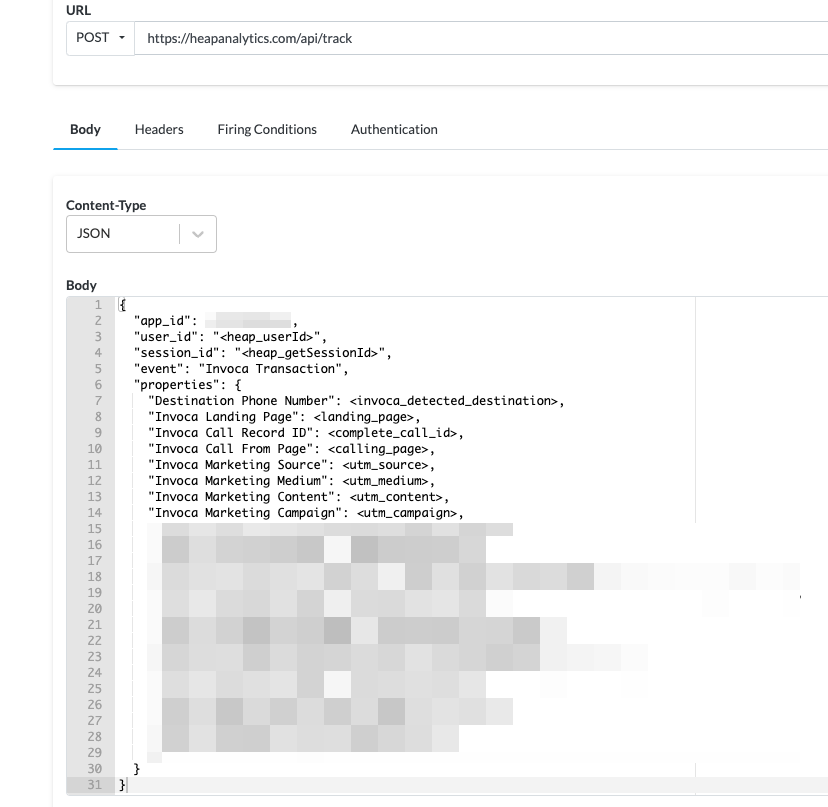
Task: Click the "session_id" line in editor
Action: (x=262, y=353)
